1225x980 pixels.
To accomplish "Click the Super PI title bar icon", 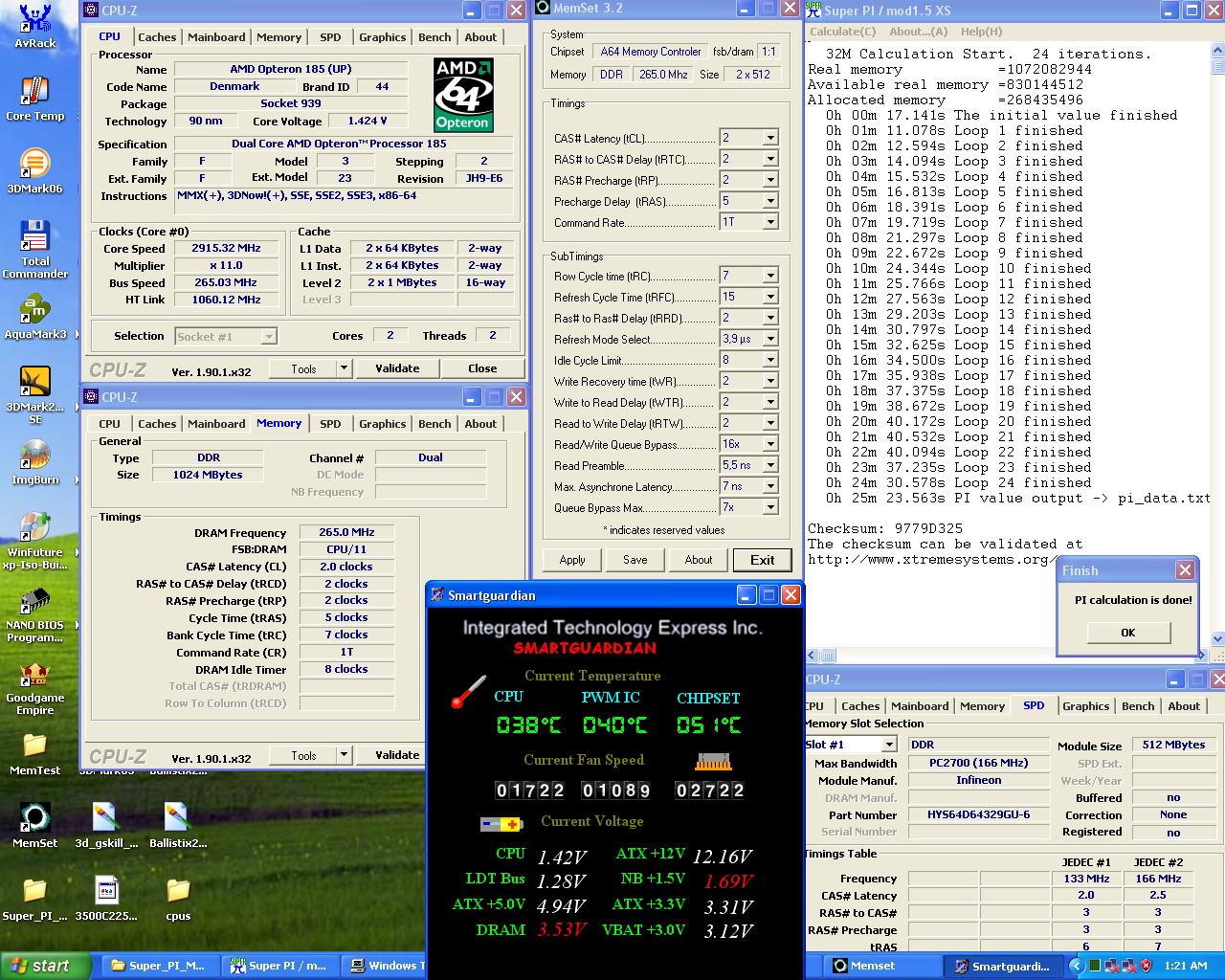I will (x=813, y=9).
